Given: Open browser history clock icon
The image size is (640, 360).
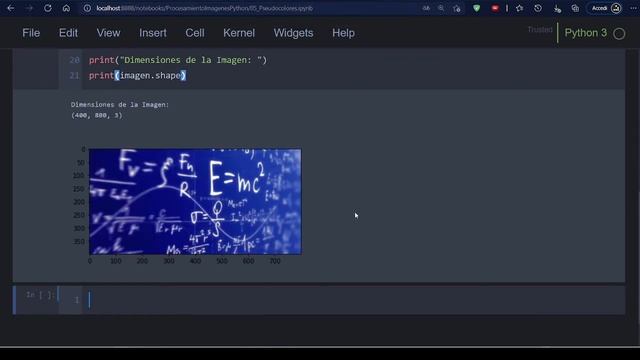Looking at the screenshot, I should pyautogui.click(x=538, y=8).
